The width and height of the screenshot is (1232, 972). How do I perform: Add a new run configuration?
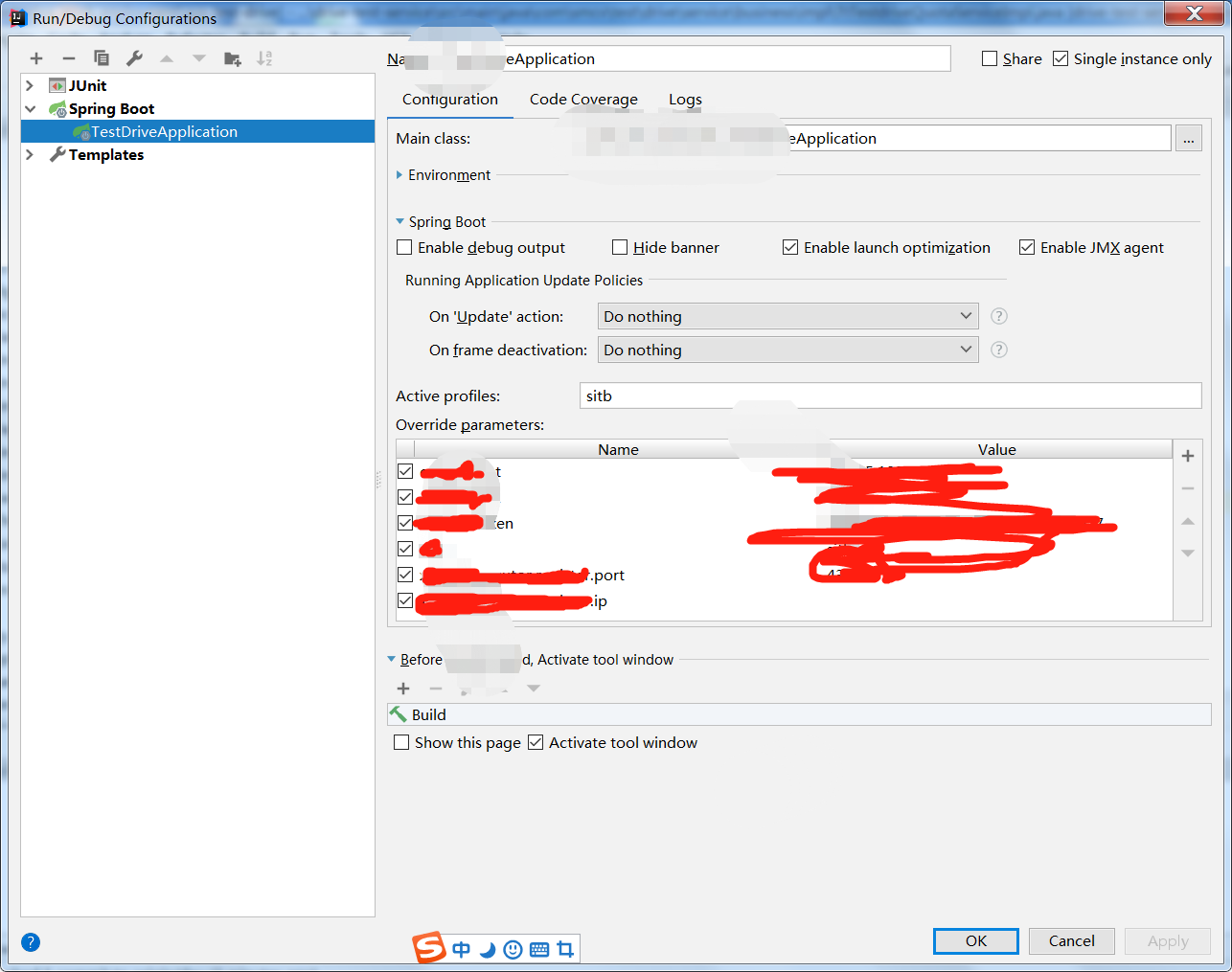(36, 58)
